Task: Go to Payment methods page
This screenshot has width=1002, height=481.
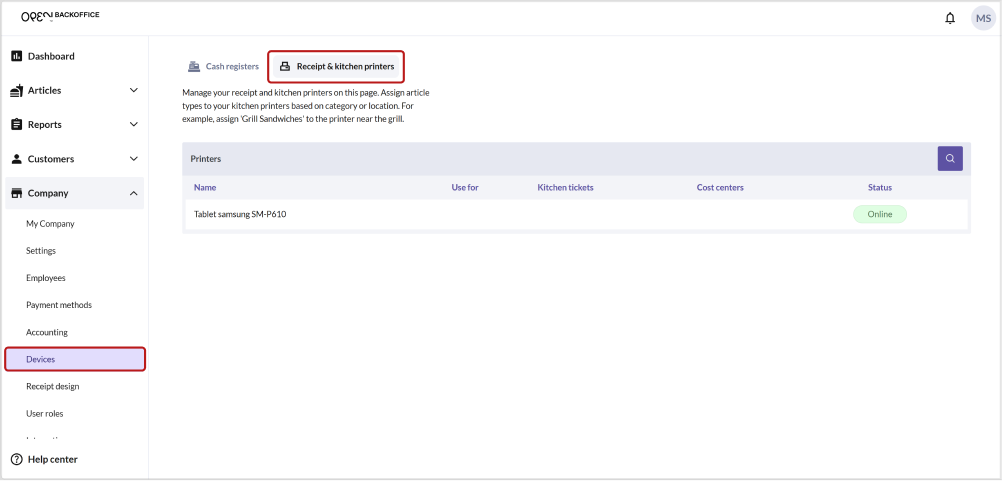Action: point(59,305)
